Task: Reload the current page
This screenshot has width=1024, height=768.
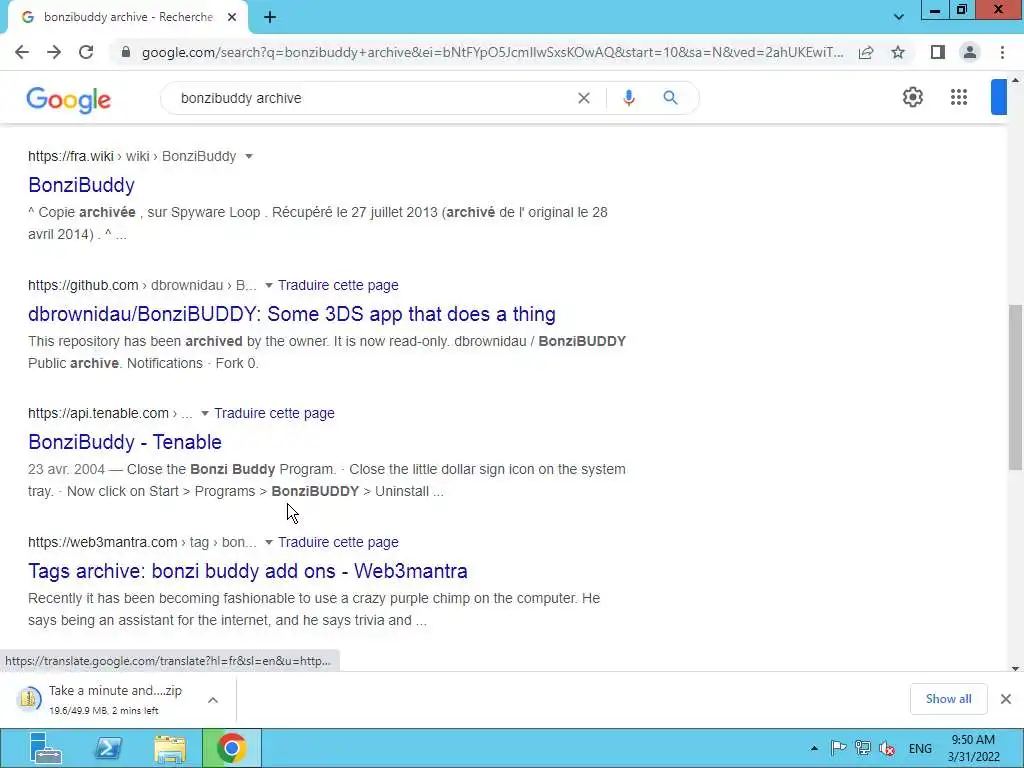Action: [86, 52]
